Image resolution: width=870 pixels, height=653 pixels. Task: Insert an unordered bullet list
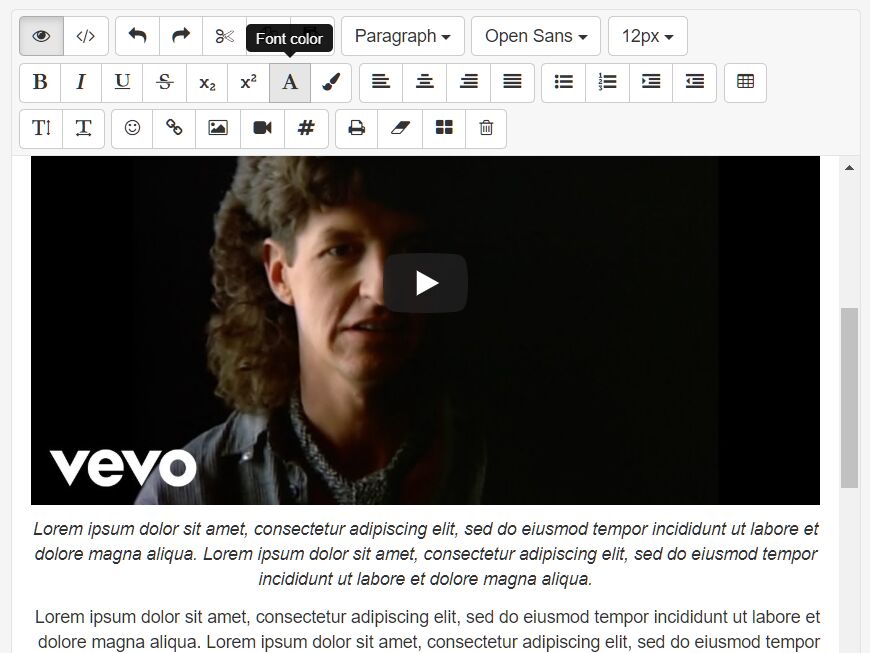[564, 82]
